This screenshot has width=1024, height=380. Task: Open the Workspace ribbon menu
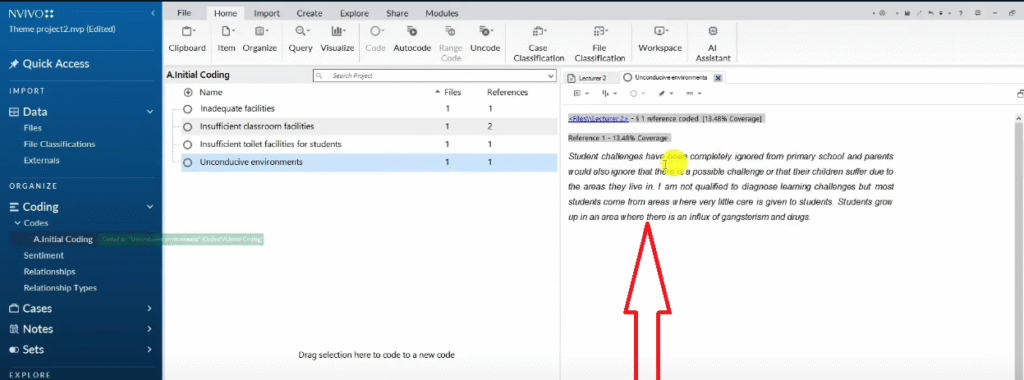[x=660, y=39]
